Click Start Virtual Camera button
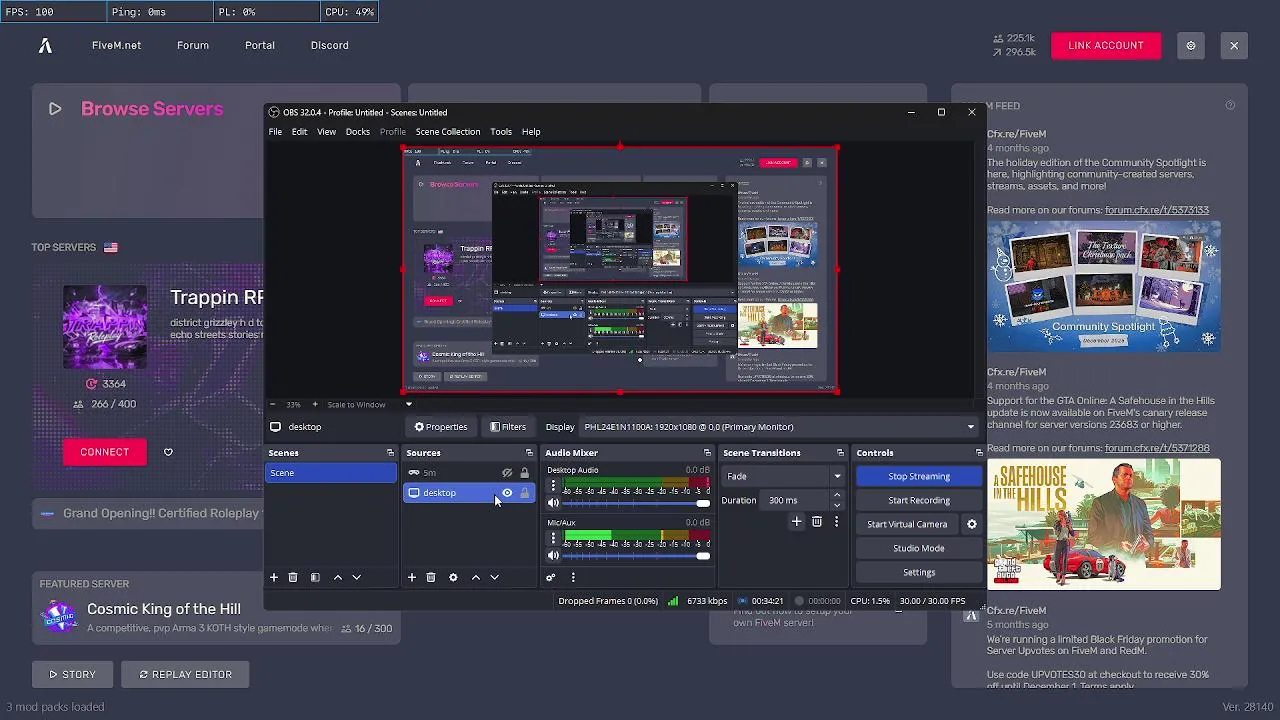 click(907, 524)
